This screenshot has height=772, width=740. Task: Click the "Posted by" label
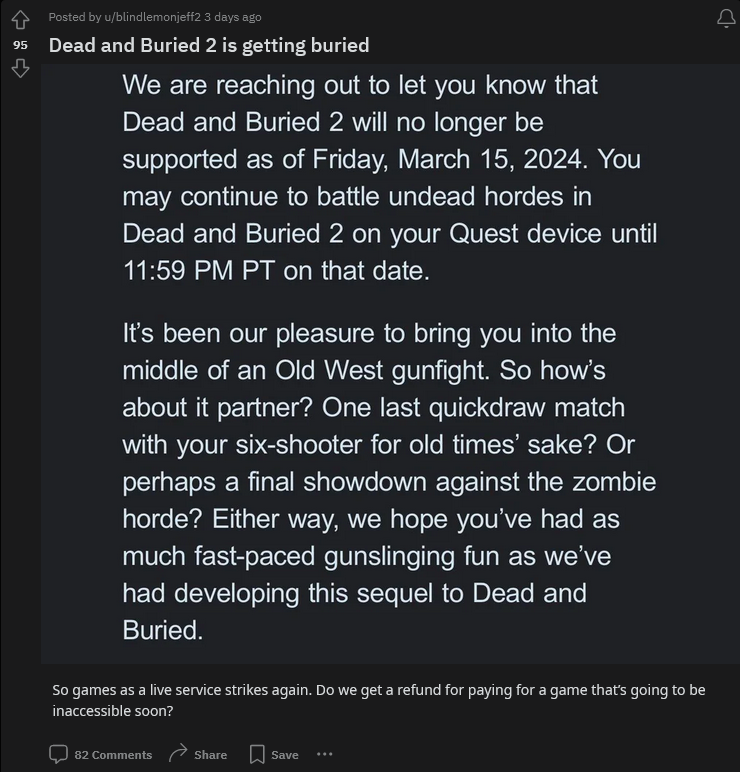coord(75,17)
